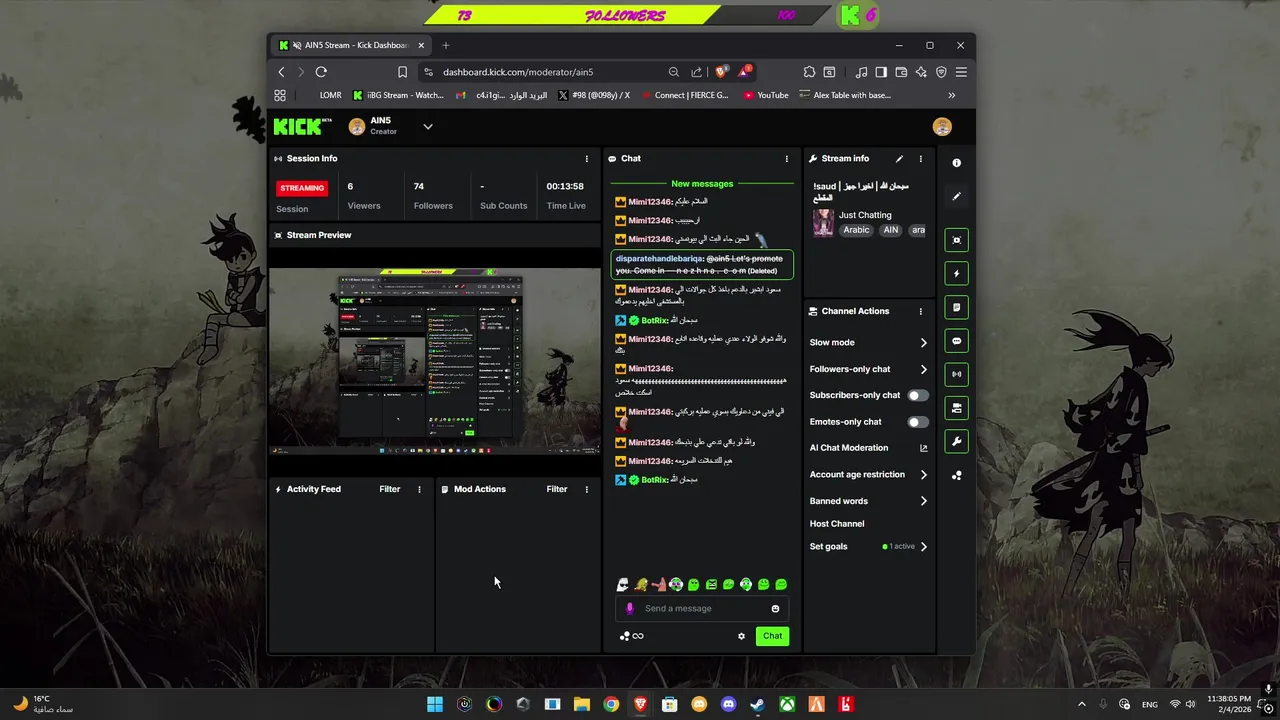Open the Mod Actions three-dot menu
This screenshot has width=1280, height=720.
pyautogui.click(x=586, y=489)
